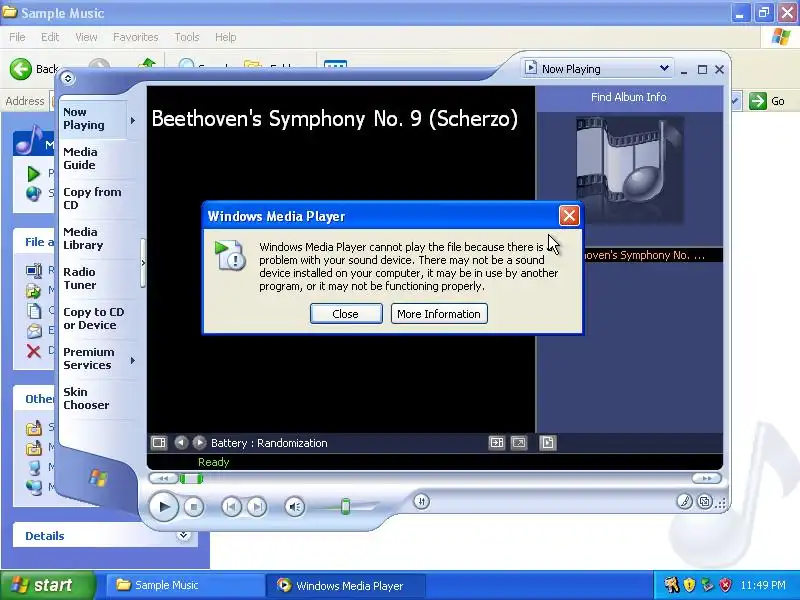
Task: Click the rewind button on seek bar
Action: (163, 479)
